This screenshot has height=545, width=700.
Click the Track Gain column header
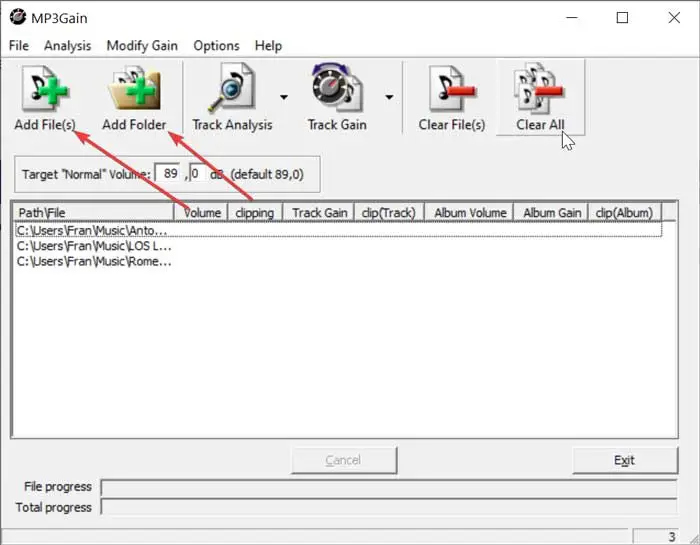[319, 212]
